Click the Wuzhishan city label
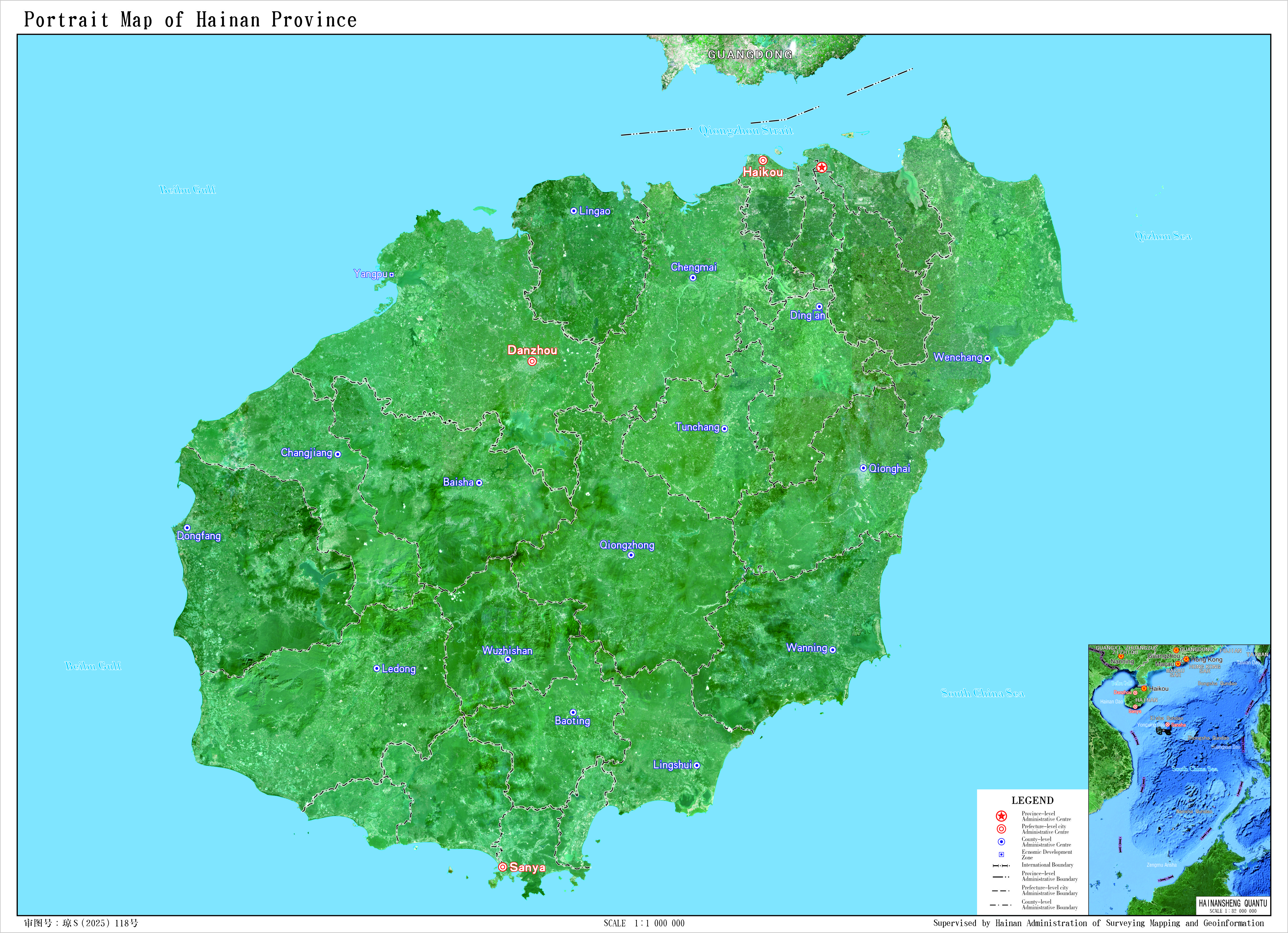This screenshot has height=933, width=1288. point(507,651)
